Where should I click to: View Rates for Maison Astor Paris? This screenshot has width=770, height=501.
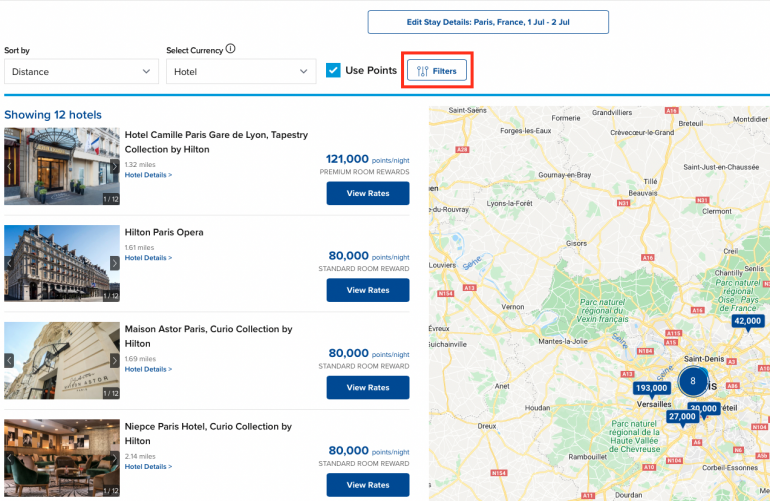pyautogui.click(x=367, y=388)
